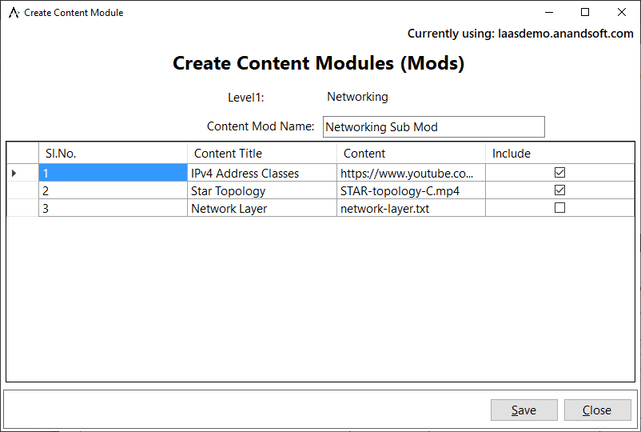641x432 pixels.
Task: Click the IPv4 Address Classes title cell
Action: click(261, 173)
